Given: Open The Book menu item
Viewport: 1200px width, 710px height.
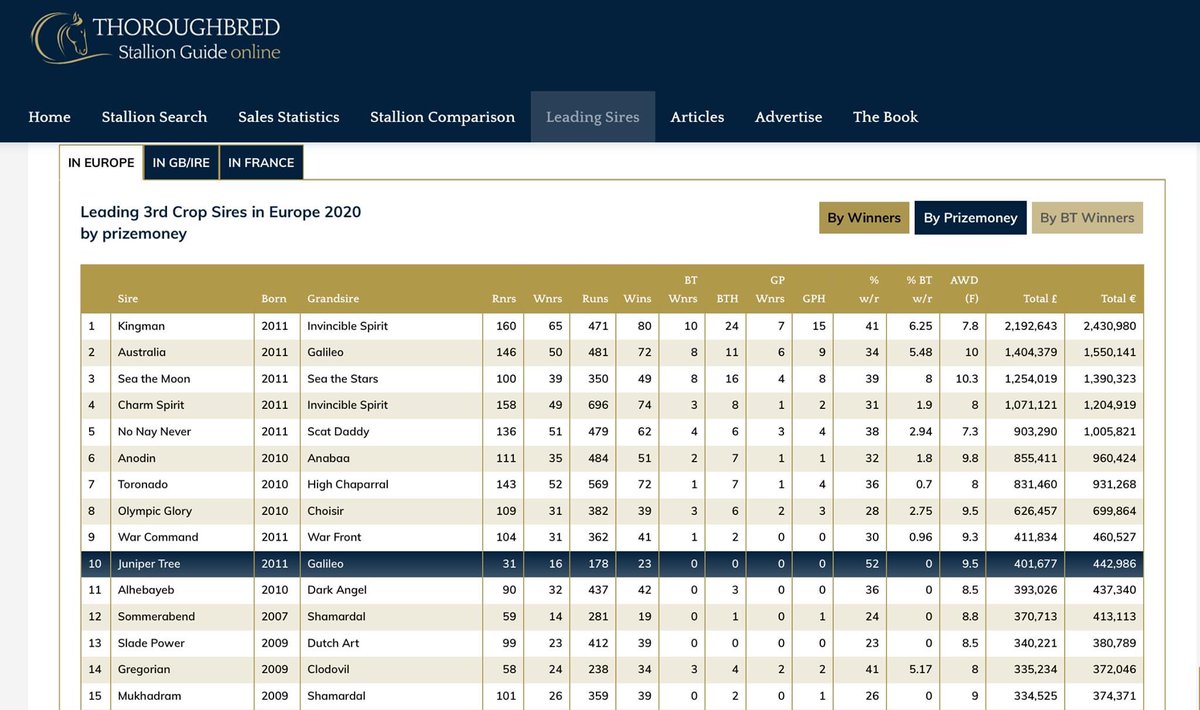Looking at the screenshot, I should pos(885,117).
